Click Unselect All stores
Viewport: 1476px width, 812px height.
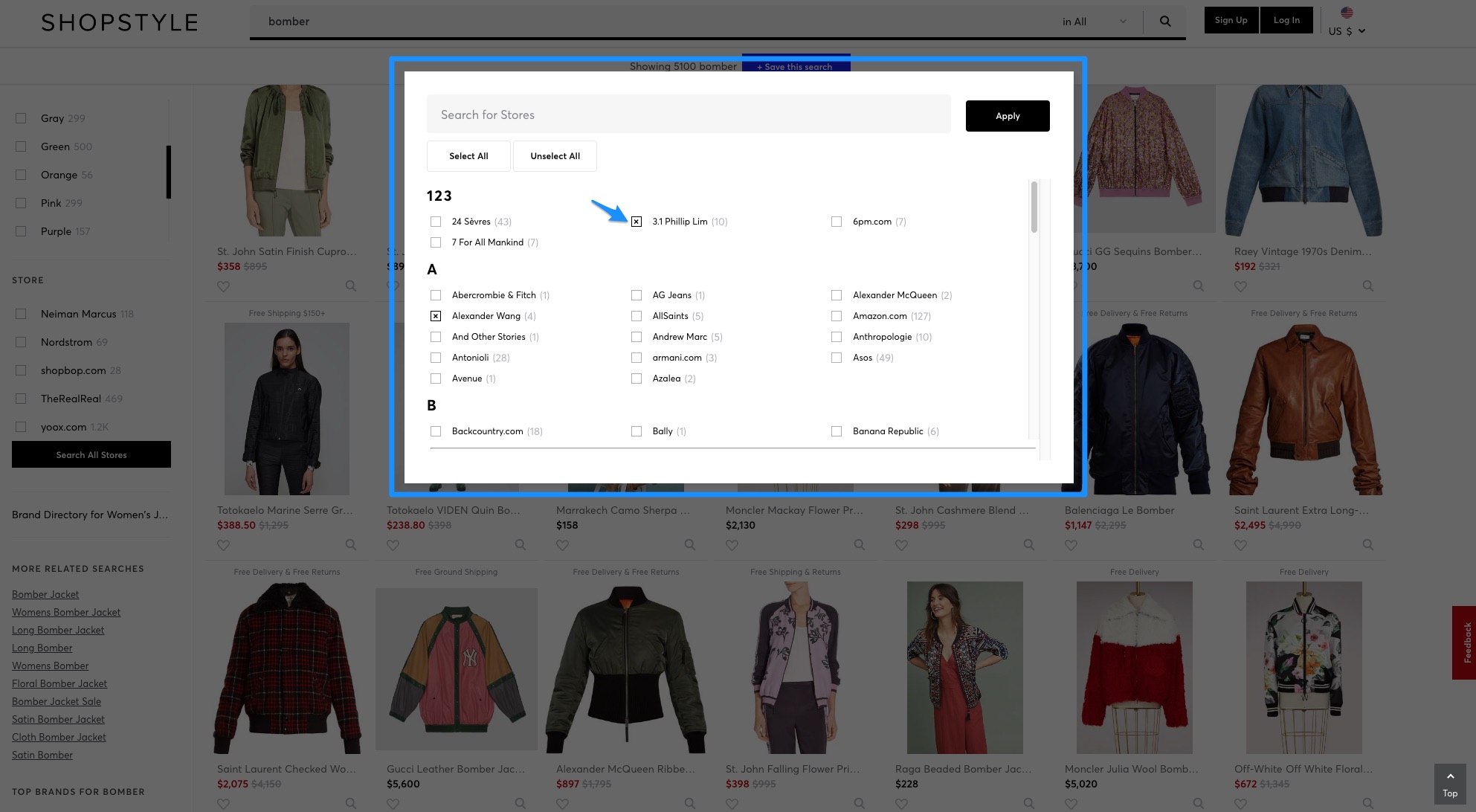point(555,156)
